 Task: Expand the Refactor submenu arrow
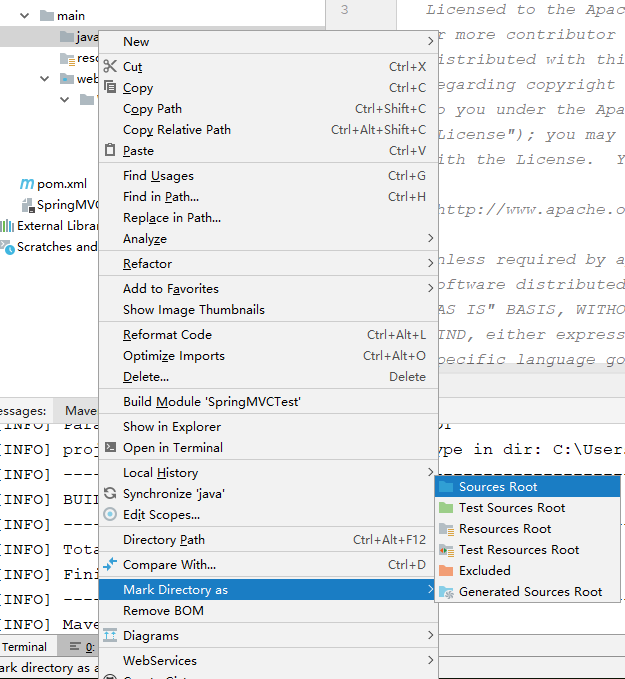coord(430,263)
